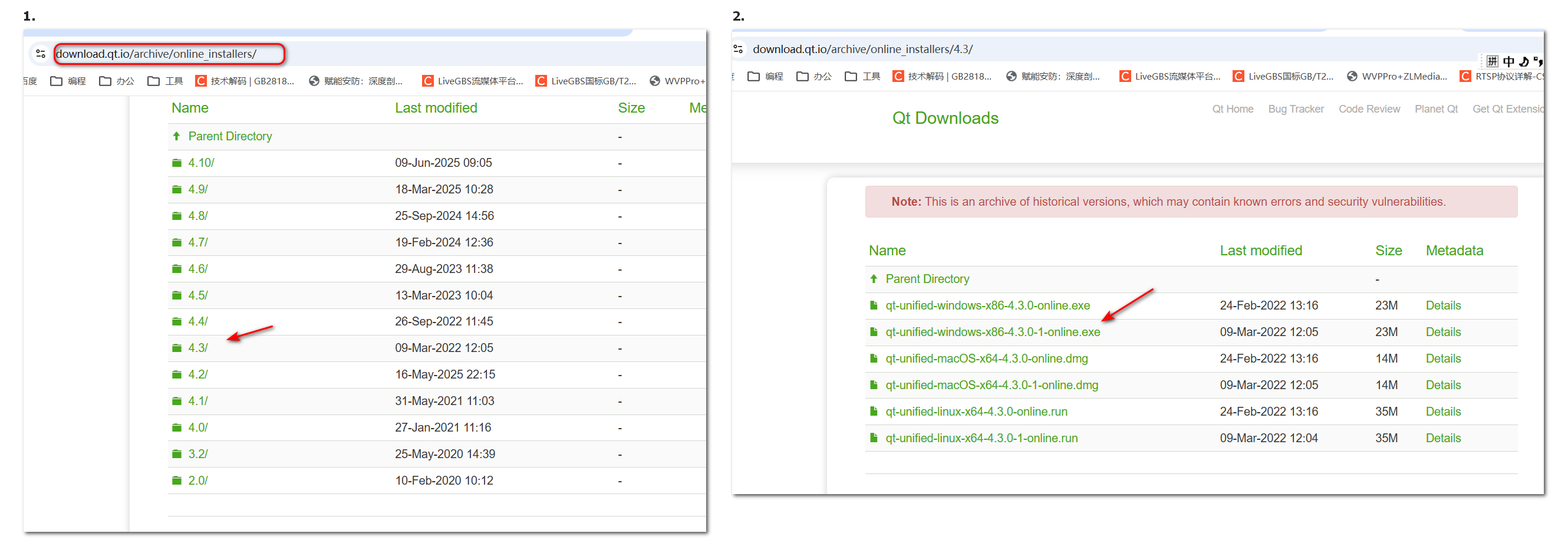Go to Qt Downloads heading link
The image size is (1568, 556).
[x=946, y=117]
